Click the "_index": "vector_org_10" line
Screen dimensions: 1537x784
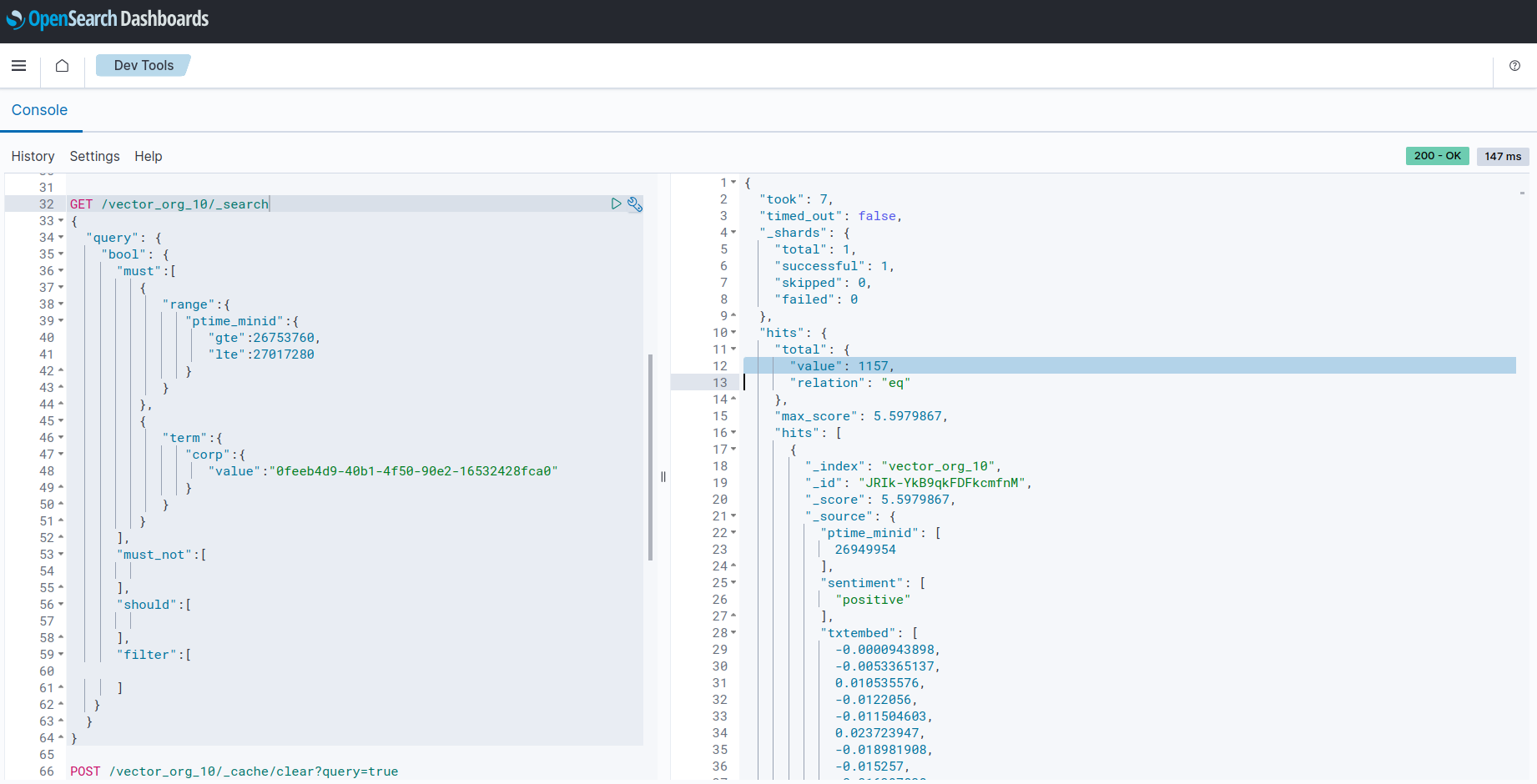pos(903,466)
